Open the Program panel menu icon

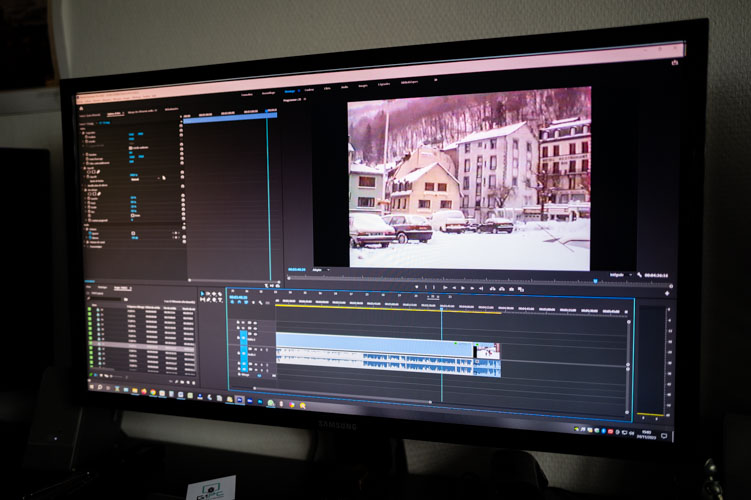click(x=305, y=99)
